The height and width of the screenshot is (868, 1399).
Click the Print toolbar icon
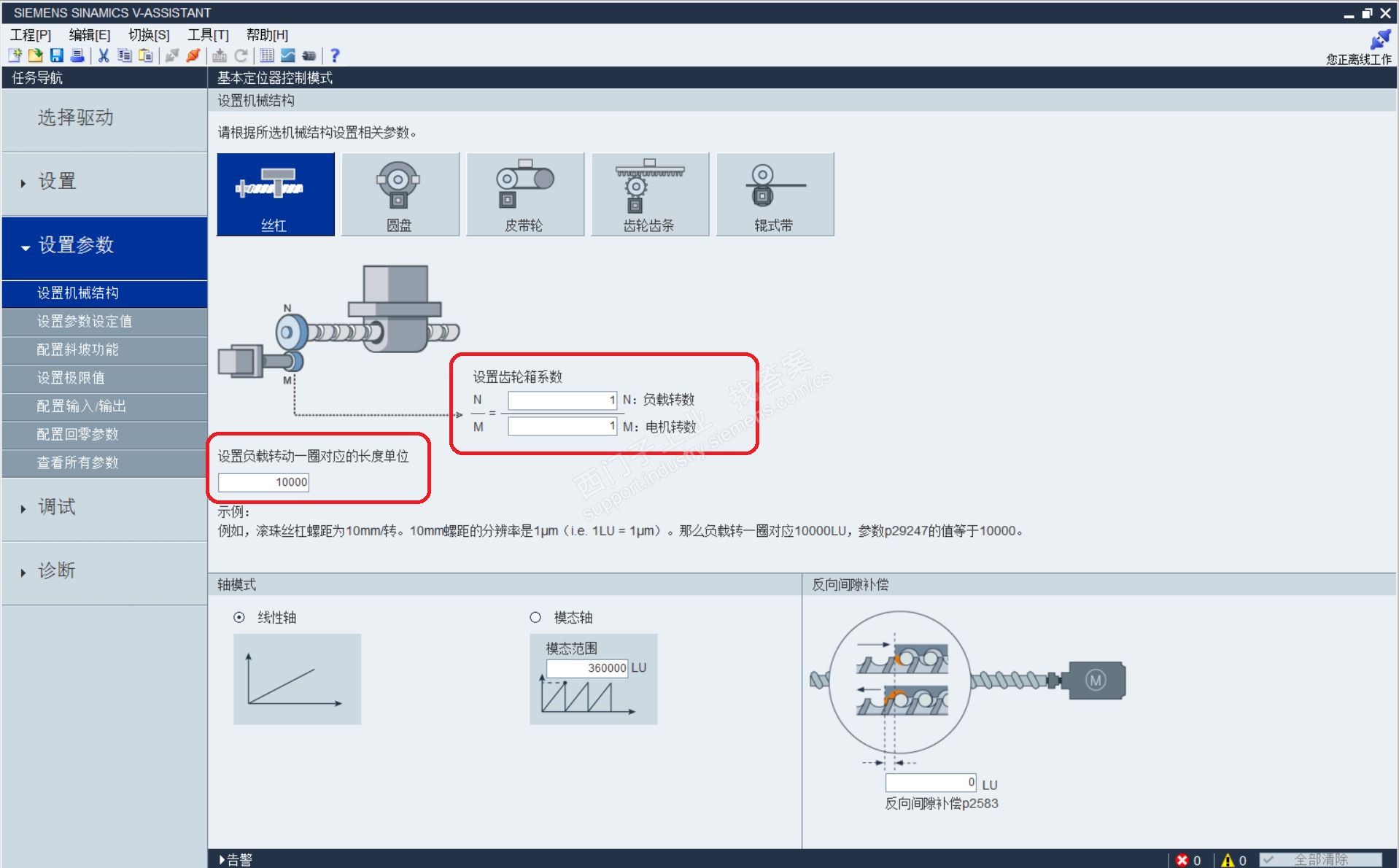77,55
